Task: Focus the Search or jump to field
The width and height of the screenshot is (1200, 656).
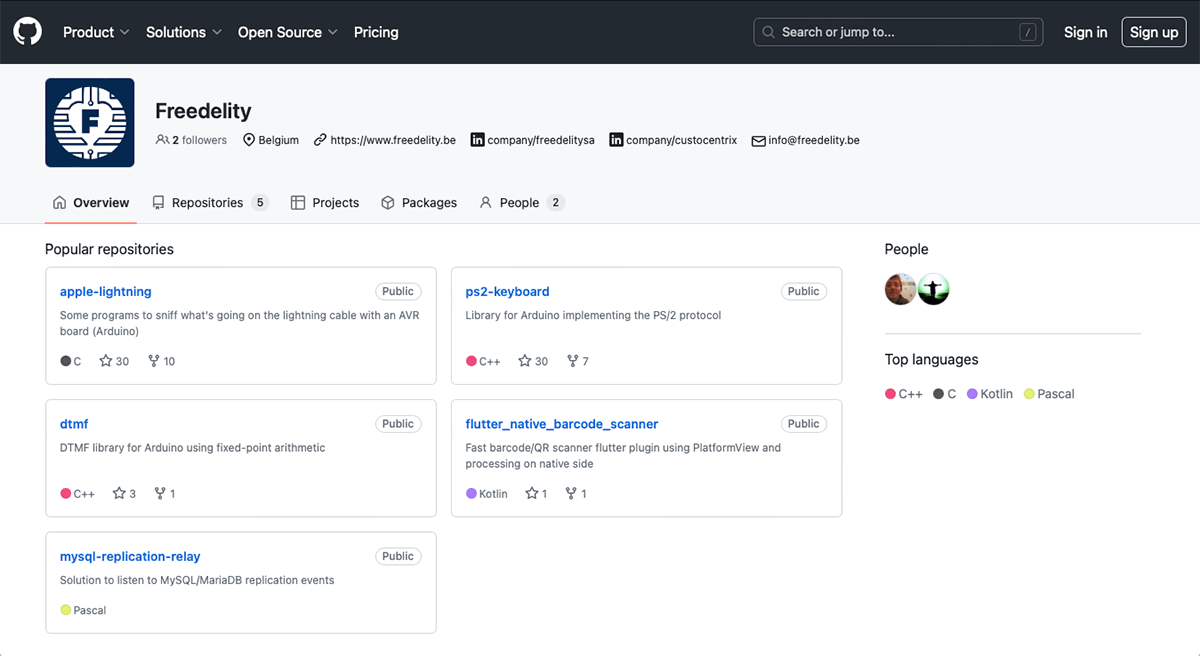Action: pyautogui.click(x=898, y=32)
